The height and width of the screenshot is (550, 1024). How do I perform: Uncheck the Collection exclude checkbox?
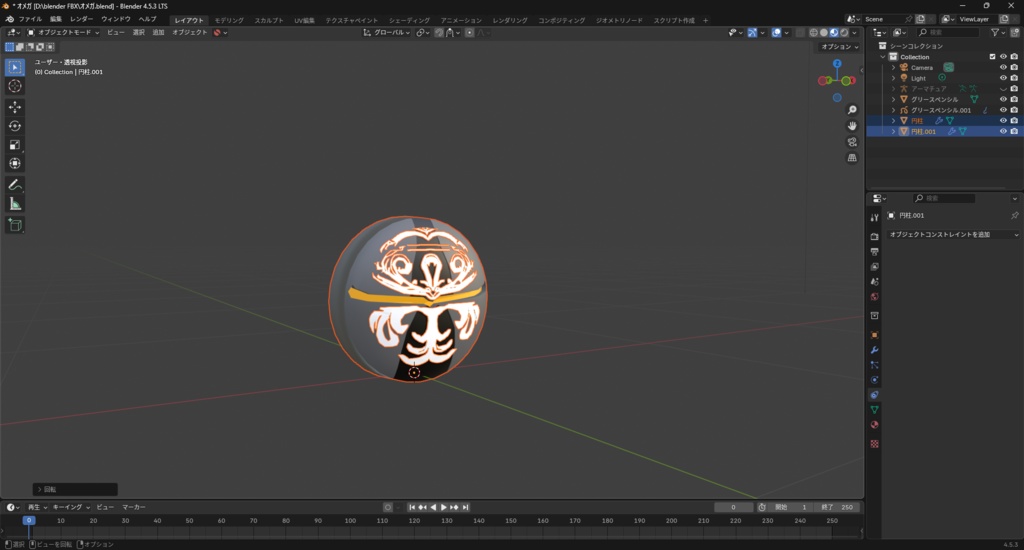click(993, 57)
